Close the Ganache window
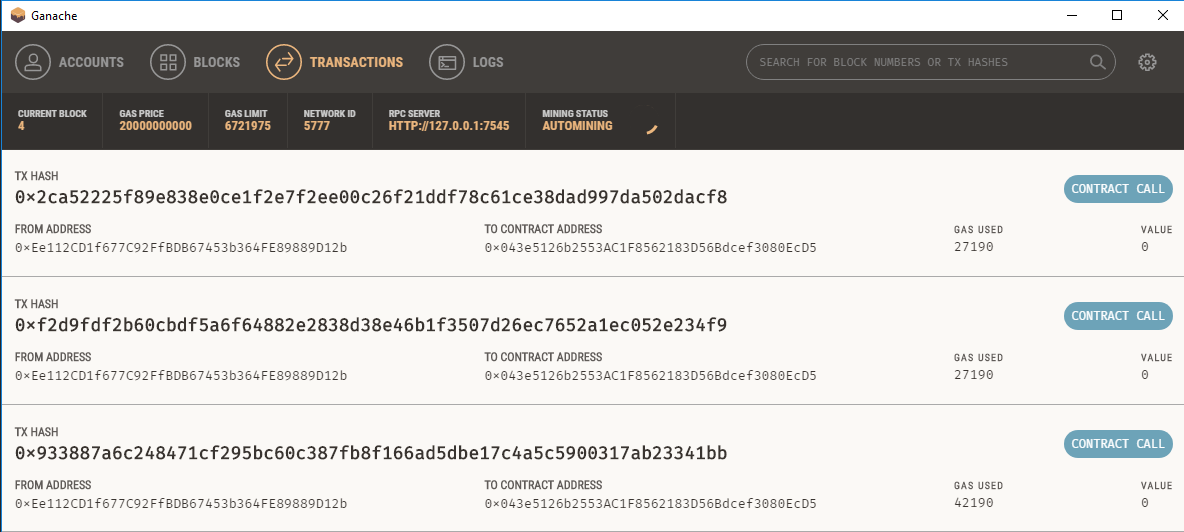Viewport: 1184px width, 532px height. point(1161,15)
